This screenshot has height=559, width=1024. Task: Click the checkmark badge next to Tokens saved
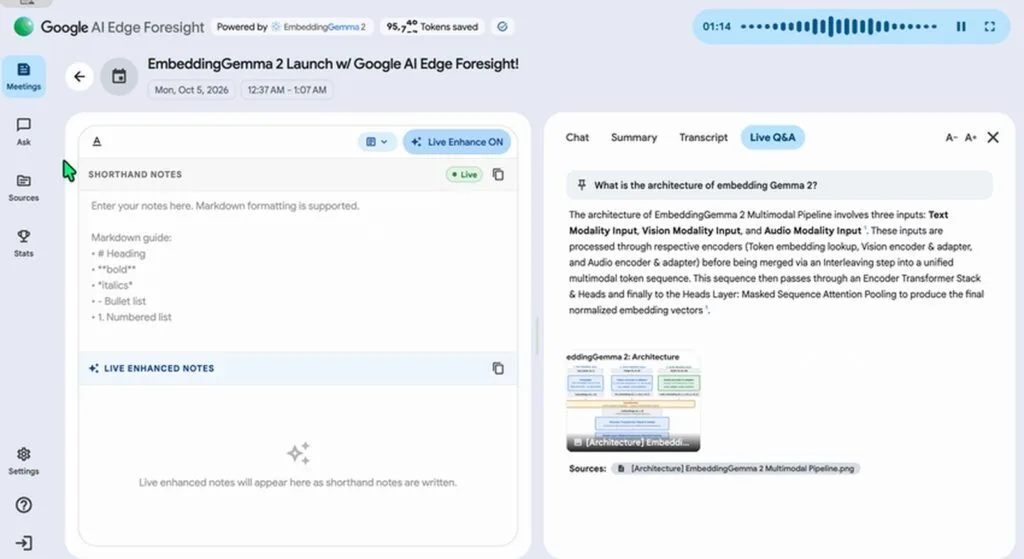tap(502, 27)
